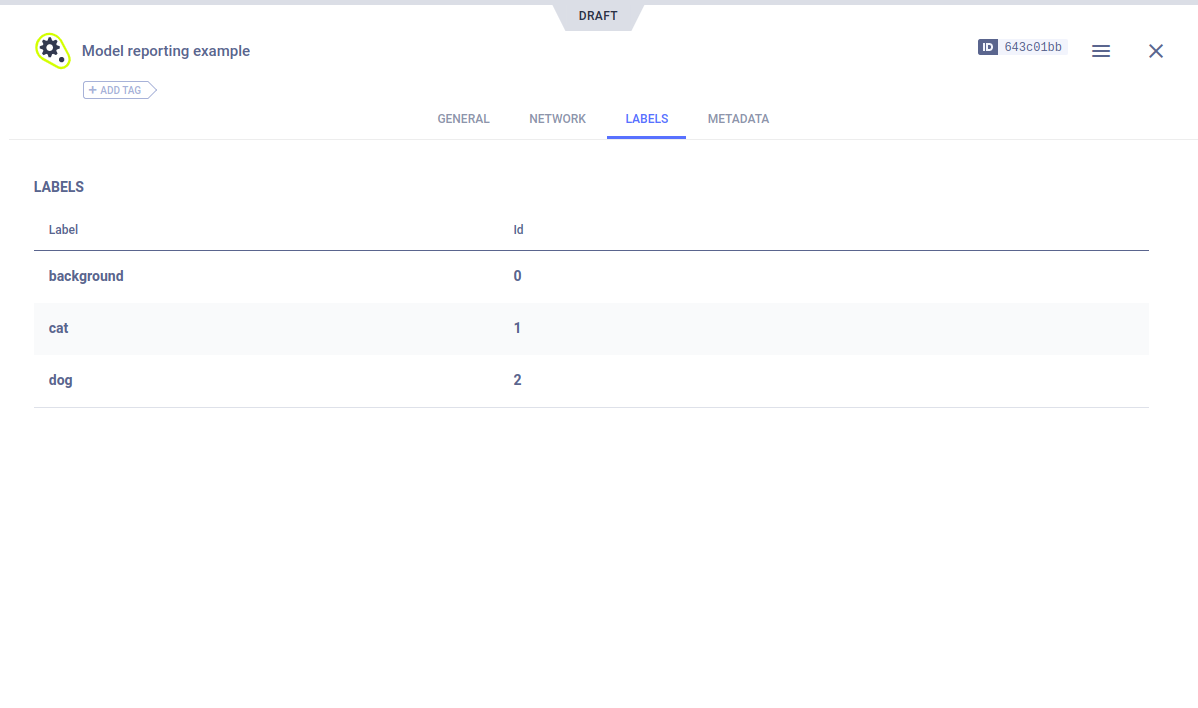Click the Id value 1 for cat
Screen dimensions: 1198x708
tap(517, 328)
